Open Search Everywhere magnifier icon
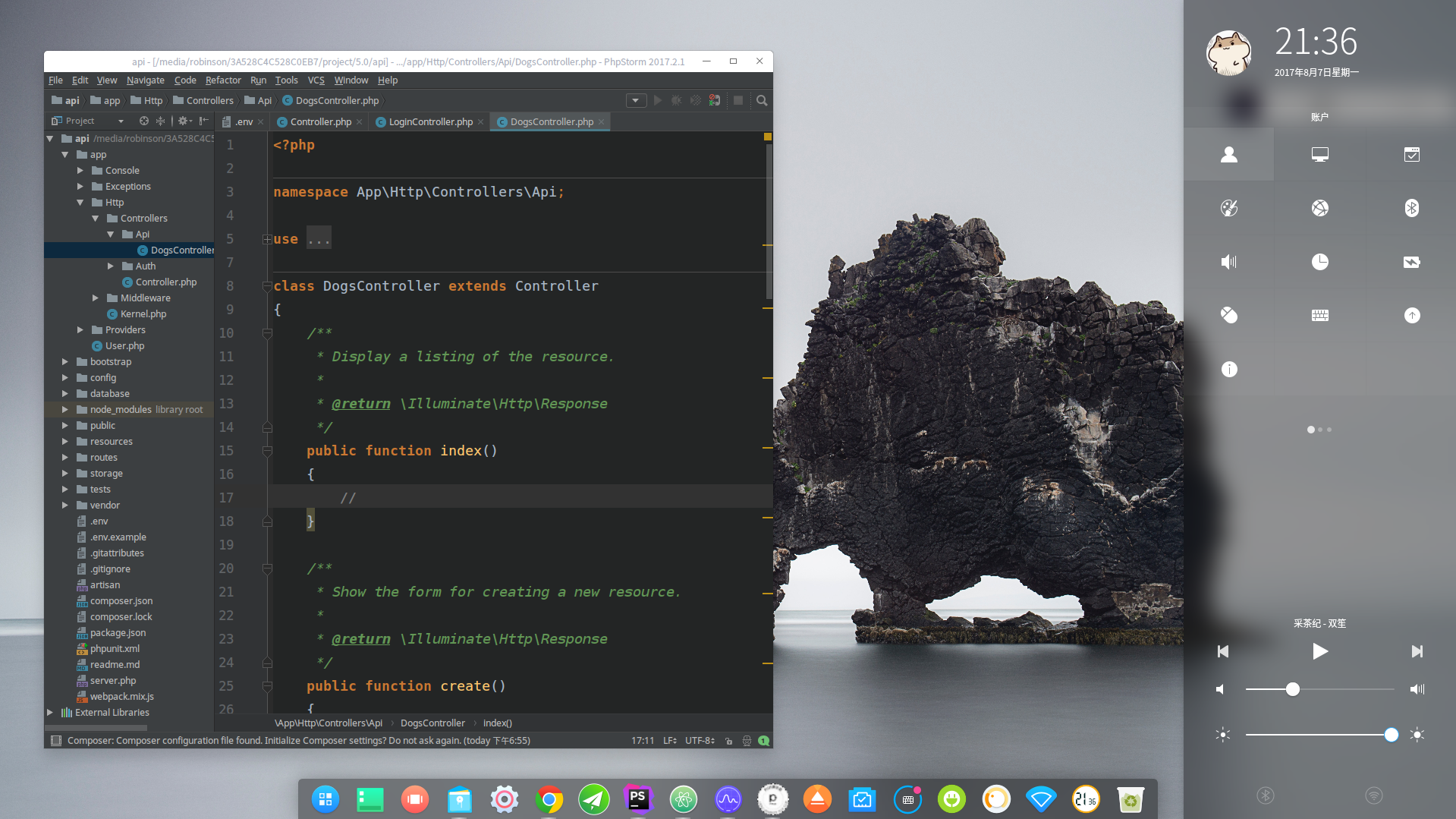The height and width of the screenshot is (819, 1456). point(762,100)
